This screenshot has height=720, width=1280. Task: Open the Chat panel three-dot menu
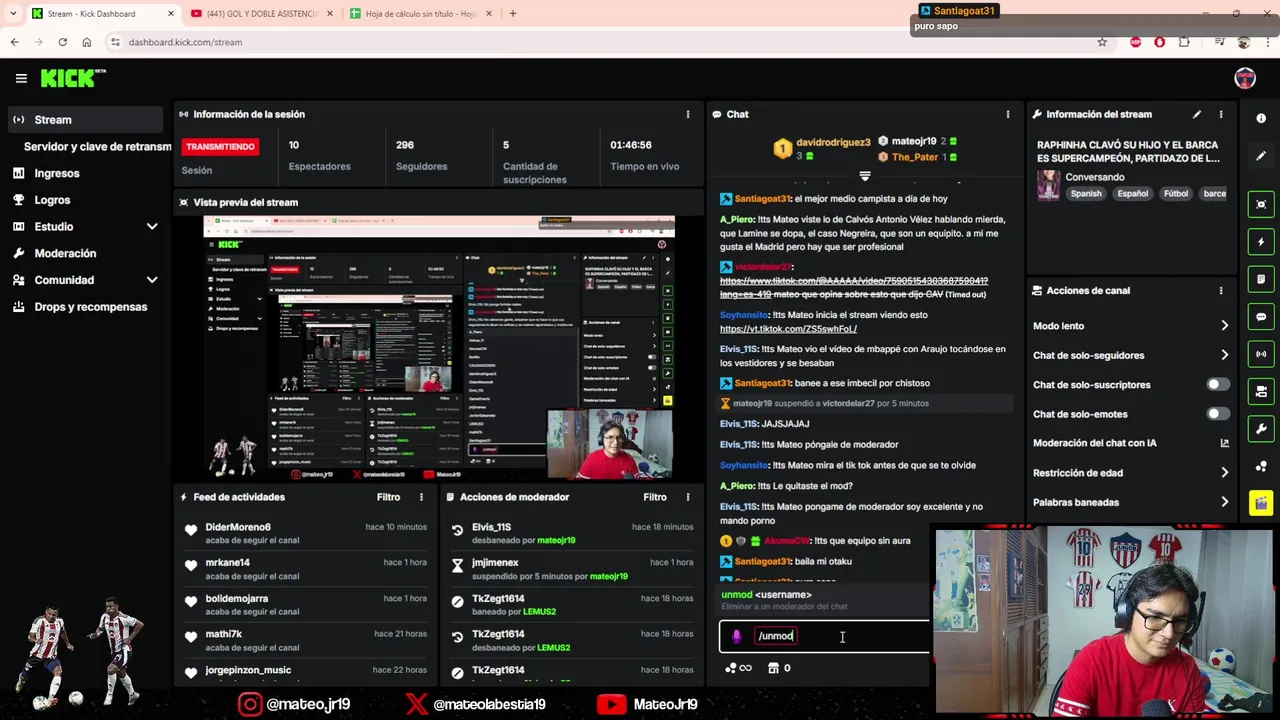pyautogui.click(x=1008, y=114)
